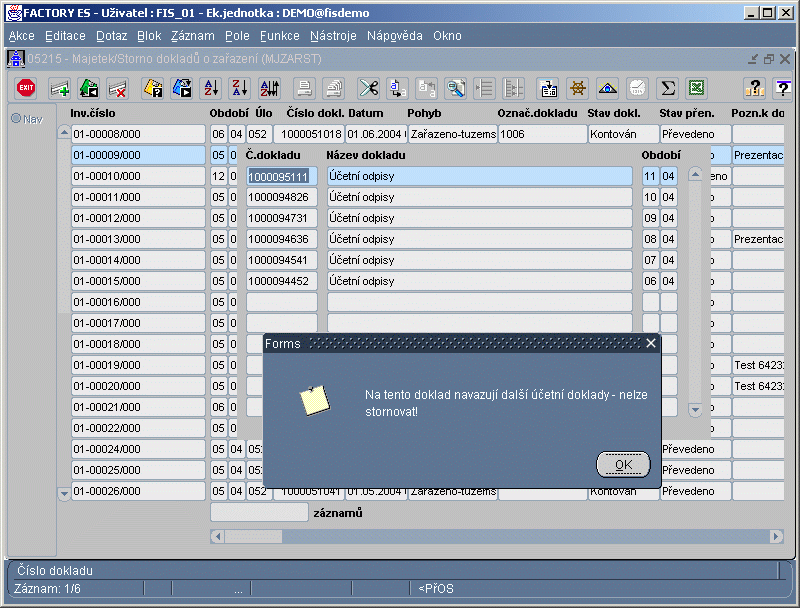Sort descending with the Z-A icon
This screenshot has height=608, width=800.
[239, 88]
